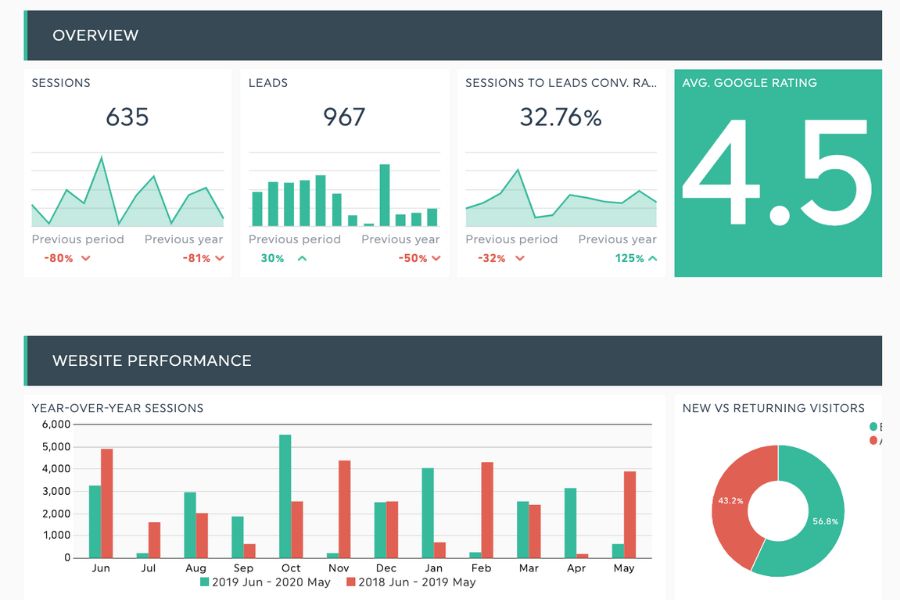900x600 pixels.
Task: Select the 635 sessions value
Action: point(127,117)
